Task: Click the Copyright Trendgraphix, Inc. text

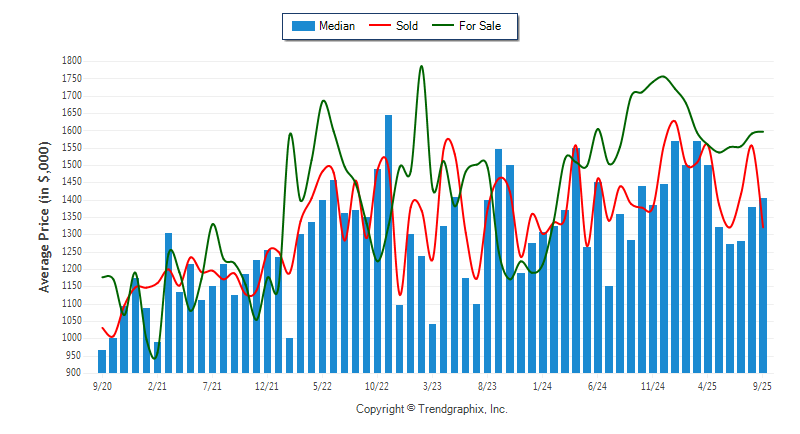Action: [x=432, y=409]
